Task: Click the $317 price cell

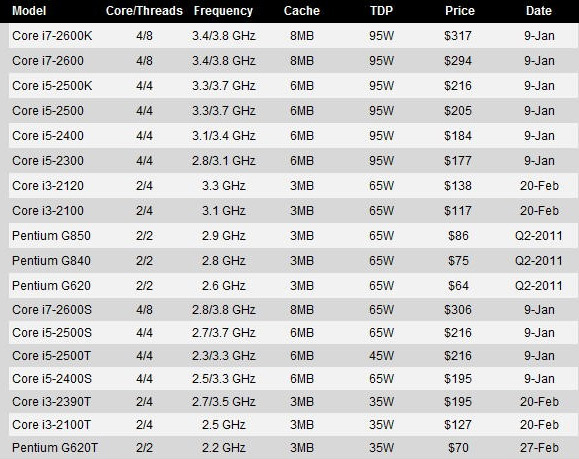Action: point(458,36)
